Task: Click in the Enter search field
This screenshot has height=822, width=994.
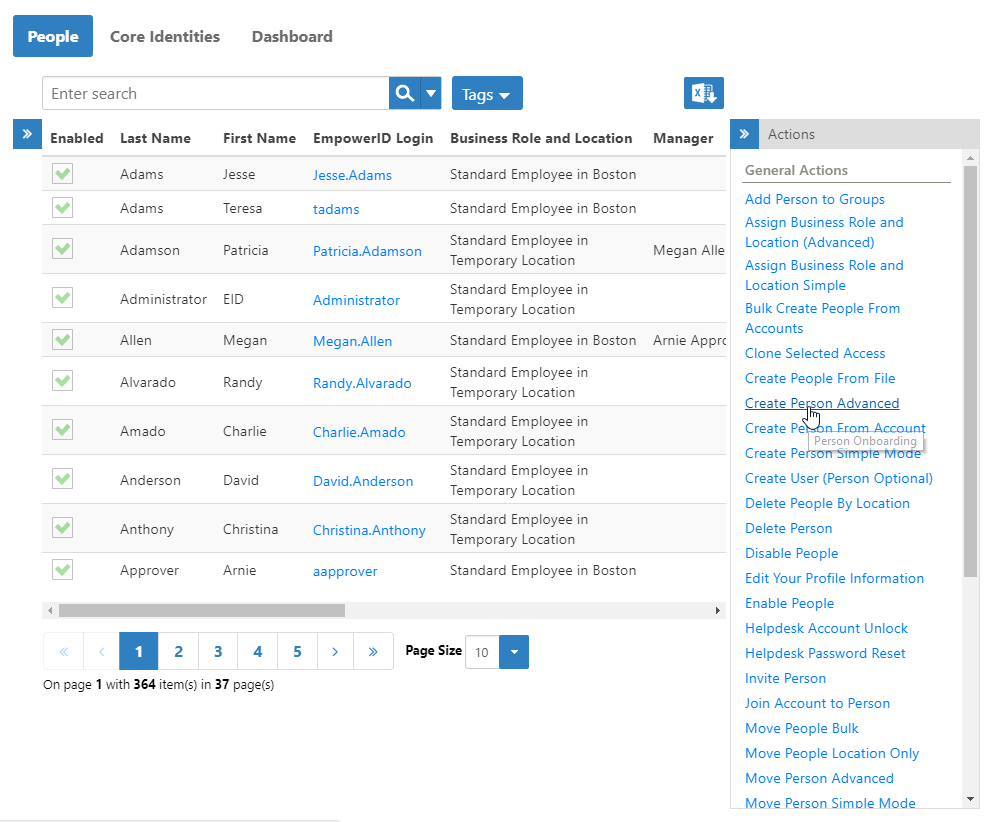Action: point(215,93)
